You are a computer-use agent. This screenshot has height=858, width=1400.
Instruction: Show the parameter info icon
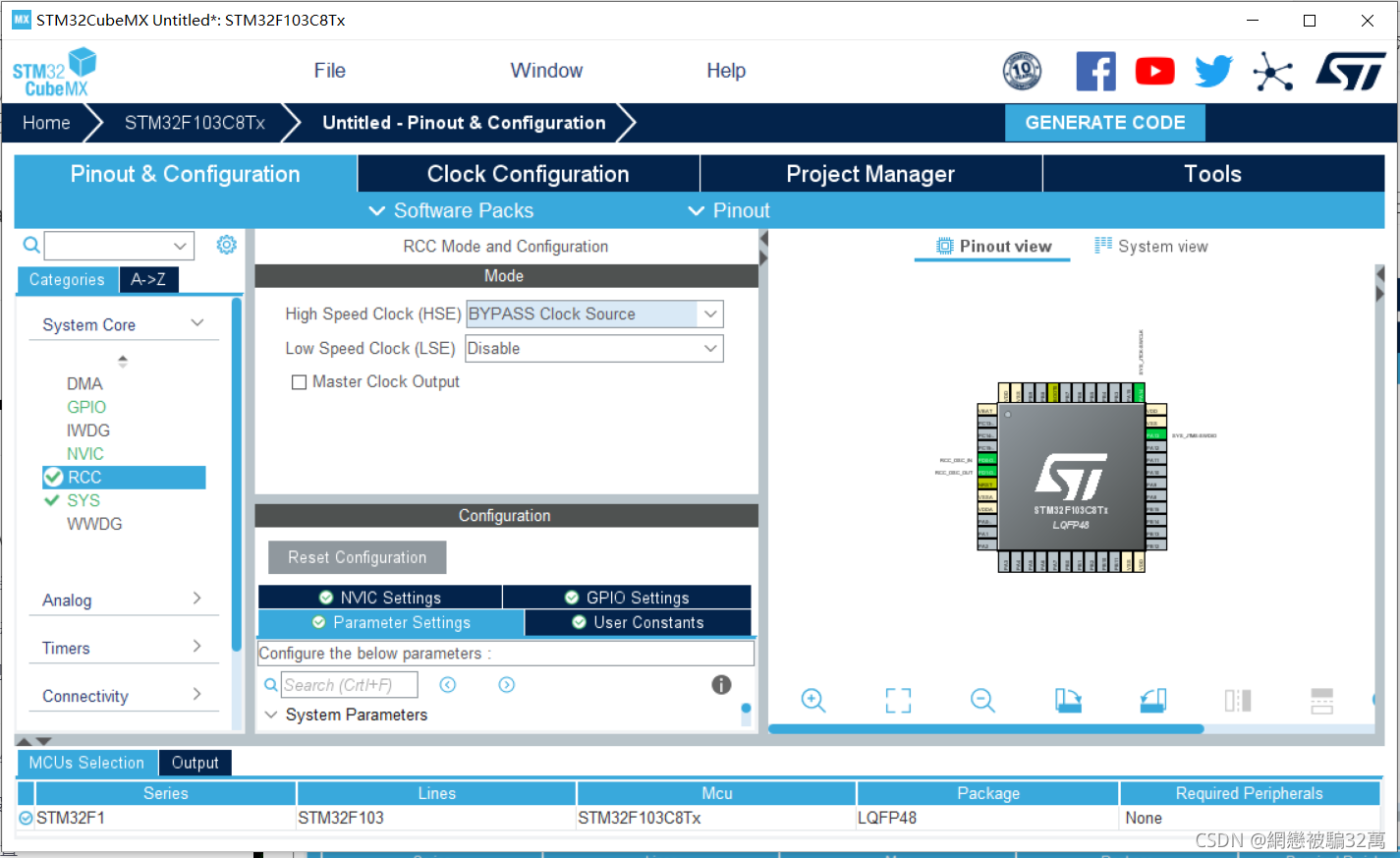[721, 685]
